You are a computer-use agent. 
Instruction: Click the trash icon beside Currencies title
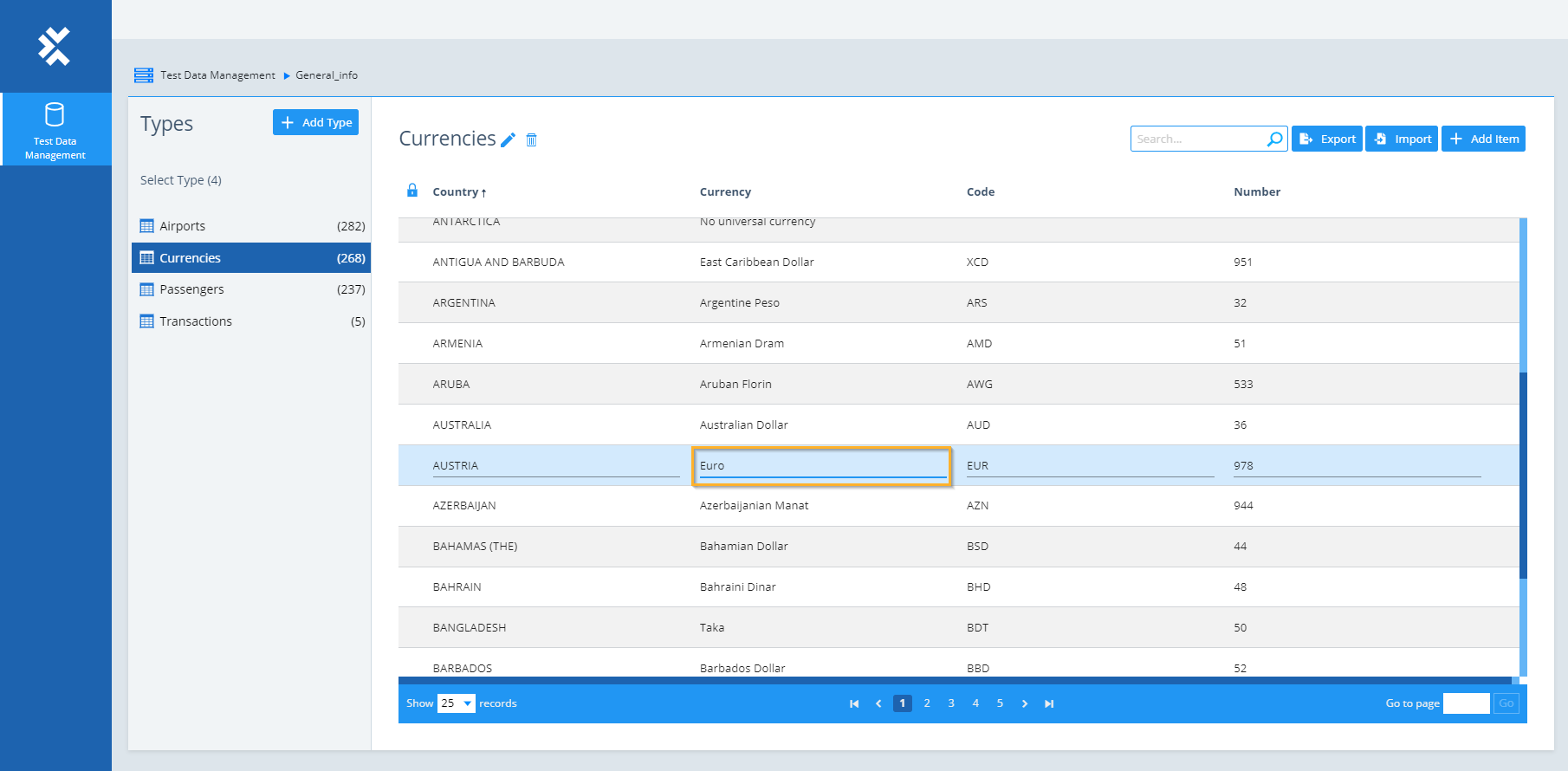(x=532, y=140)
